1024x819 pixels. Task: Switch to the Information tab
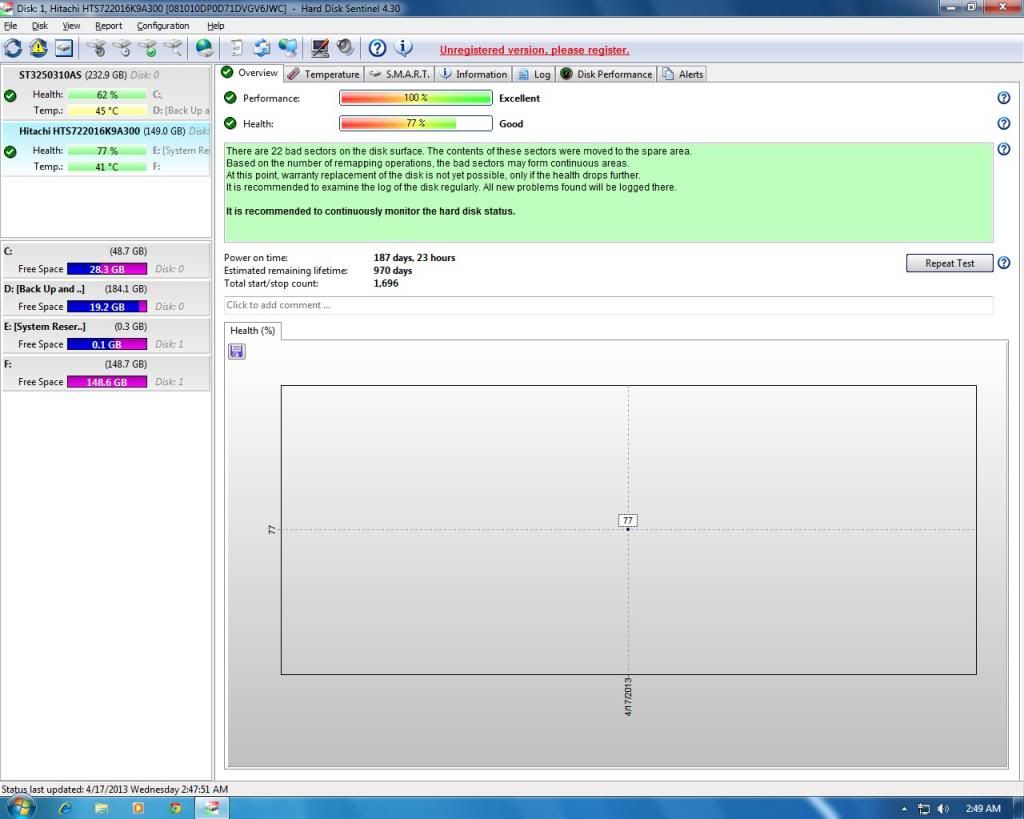coord(473,74)
